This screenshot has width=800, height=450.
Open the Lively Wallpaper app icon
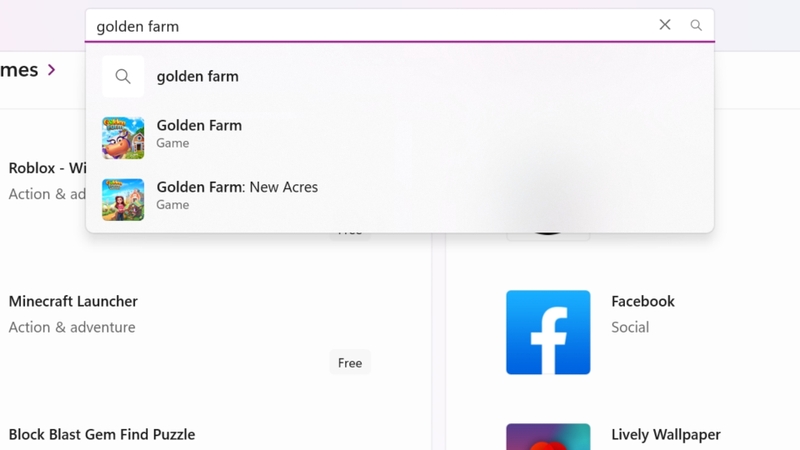548,437
